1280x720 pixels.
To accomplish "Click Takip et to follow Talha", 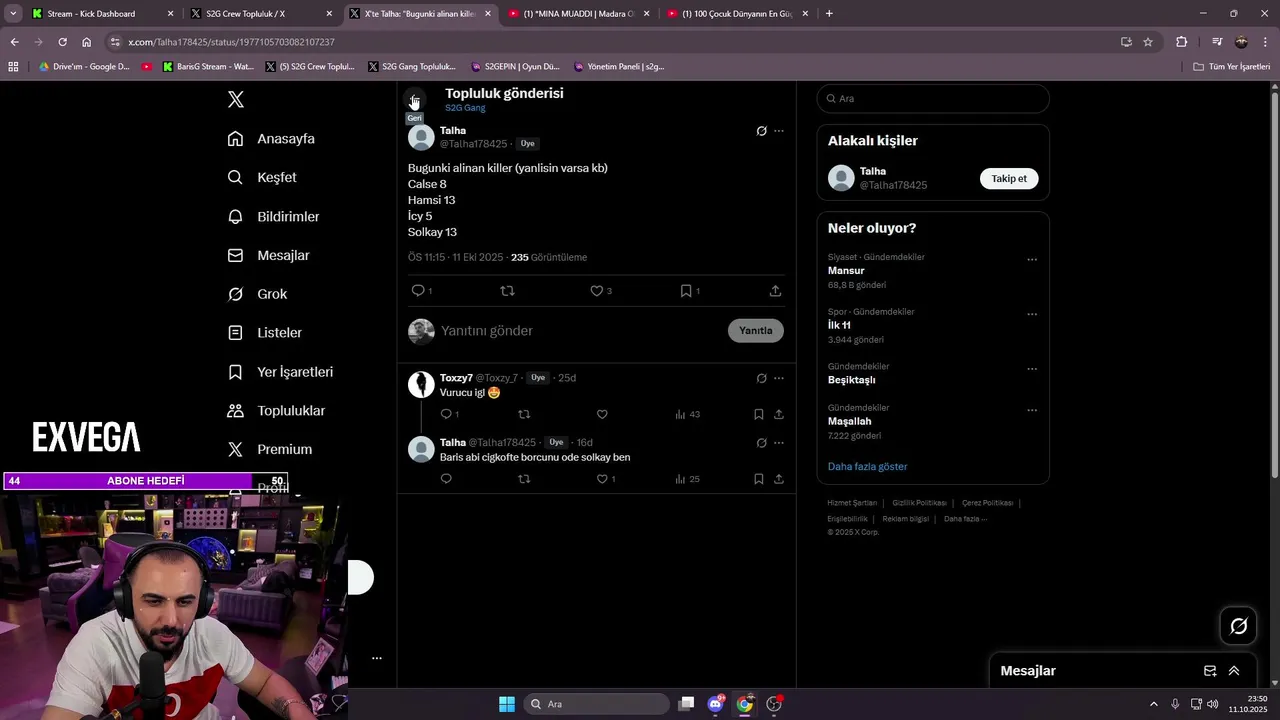I will pyautogui.click(x=1009, y=179).
